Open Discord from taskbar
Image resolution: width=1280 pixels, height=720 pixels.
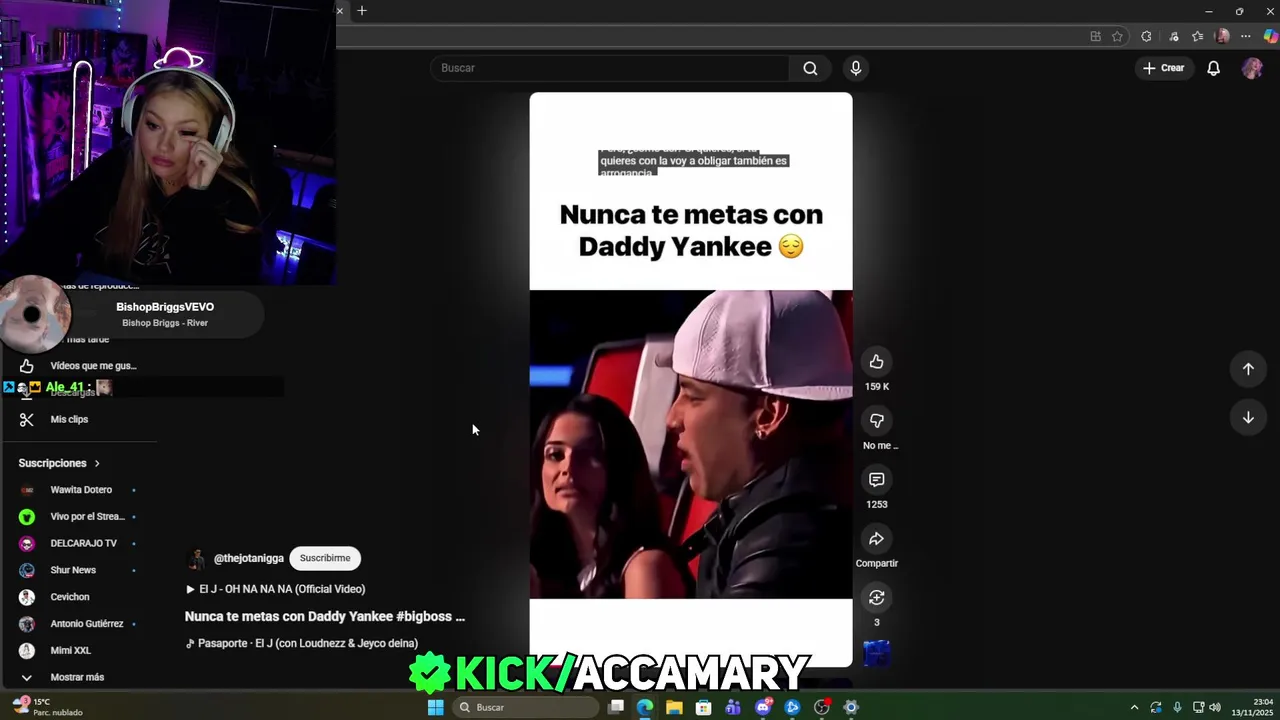coord(763,707)
